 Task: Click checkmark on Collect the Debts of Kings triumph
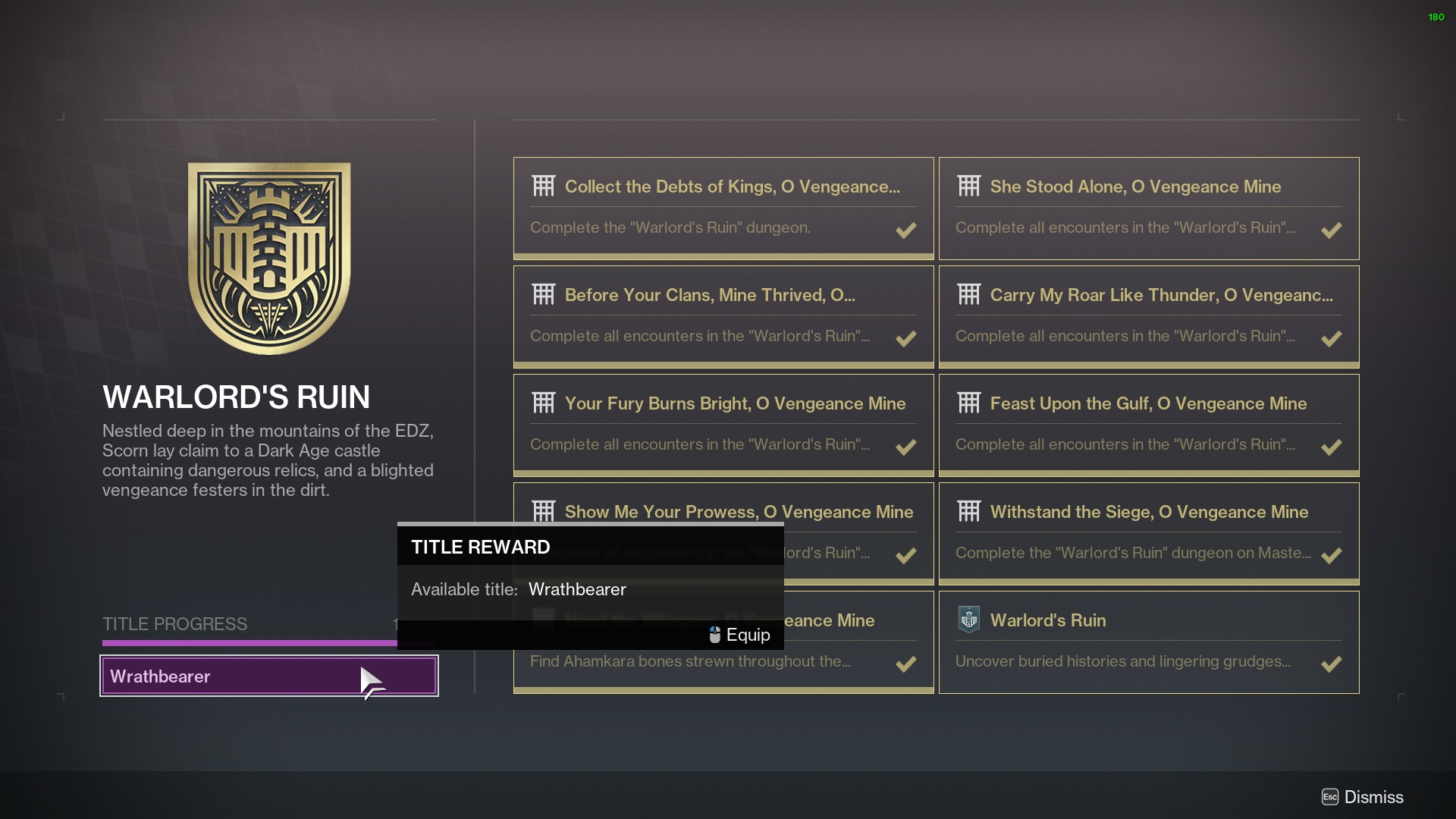coord(905,230)
